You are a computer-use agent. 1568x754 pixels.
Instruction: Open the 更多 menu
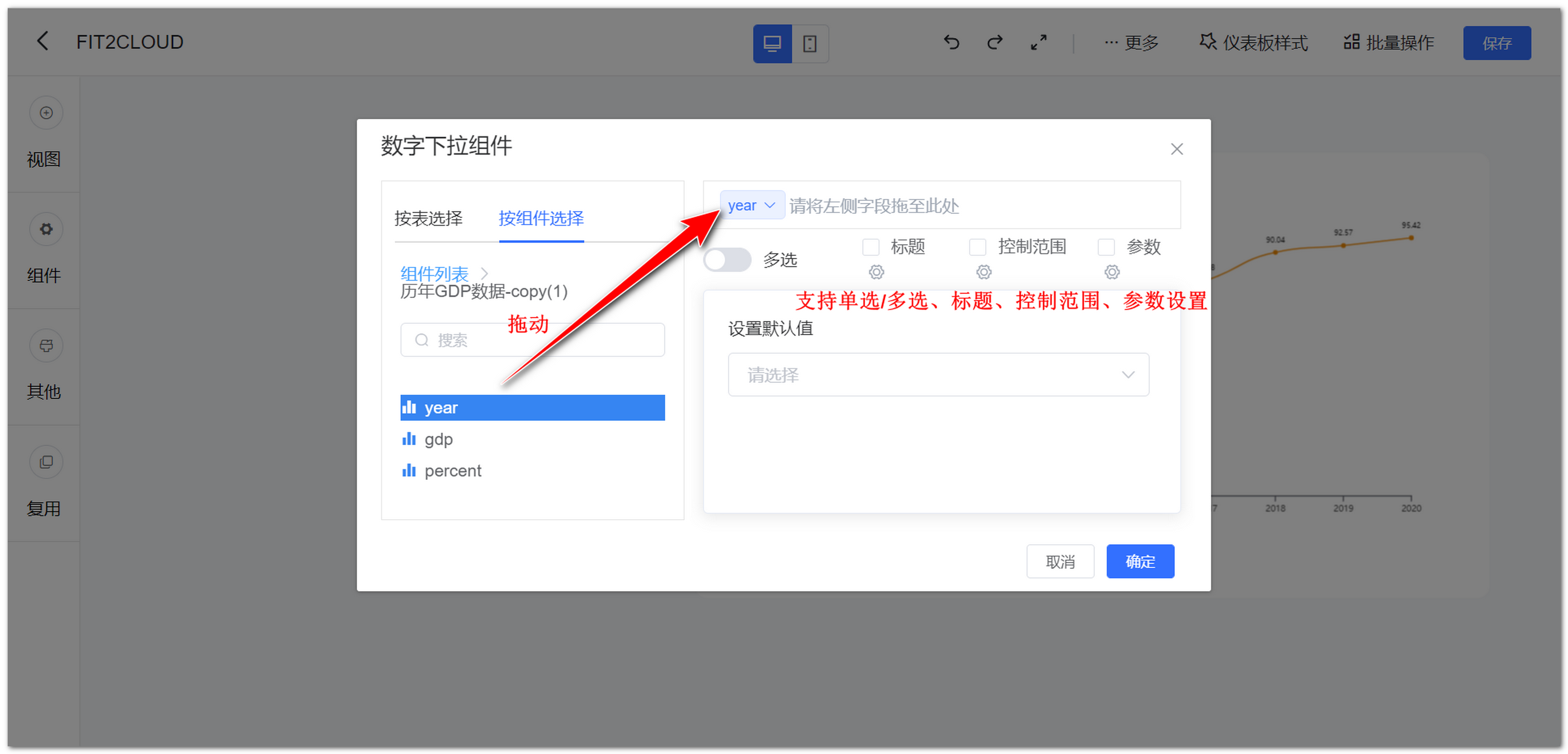[x=1131, y=43]
